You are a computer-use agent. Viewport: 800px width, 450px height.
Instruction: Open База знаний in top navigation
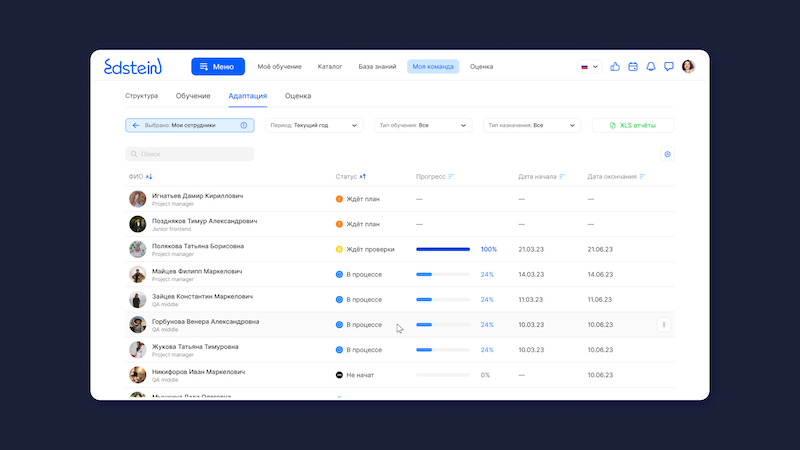[377, 66]
